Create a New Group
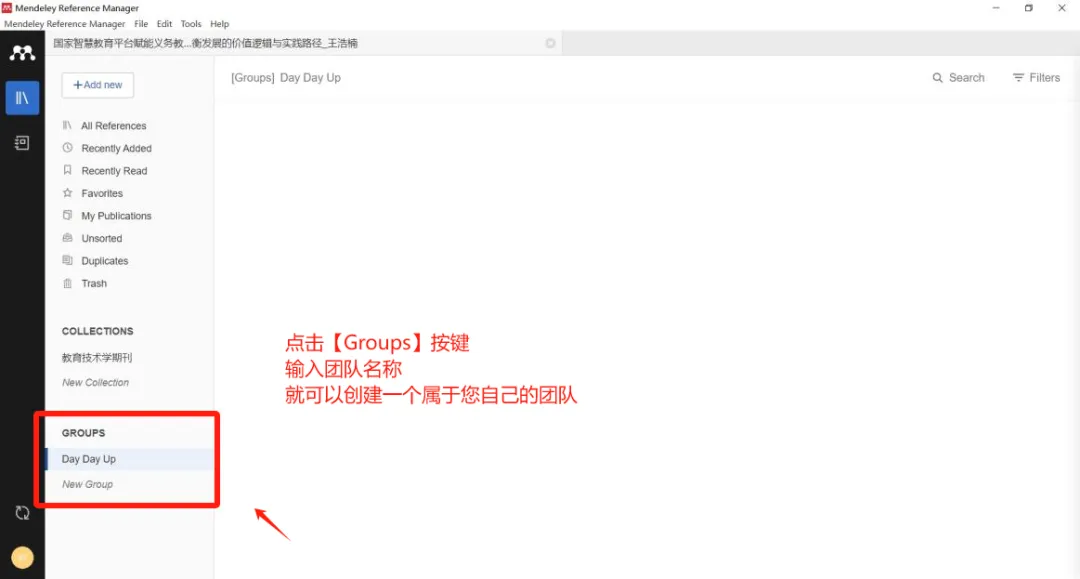The width and height of the screenshot is (1080, 579). pyautogui.click(x=87, y=485)
